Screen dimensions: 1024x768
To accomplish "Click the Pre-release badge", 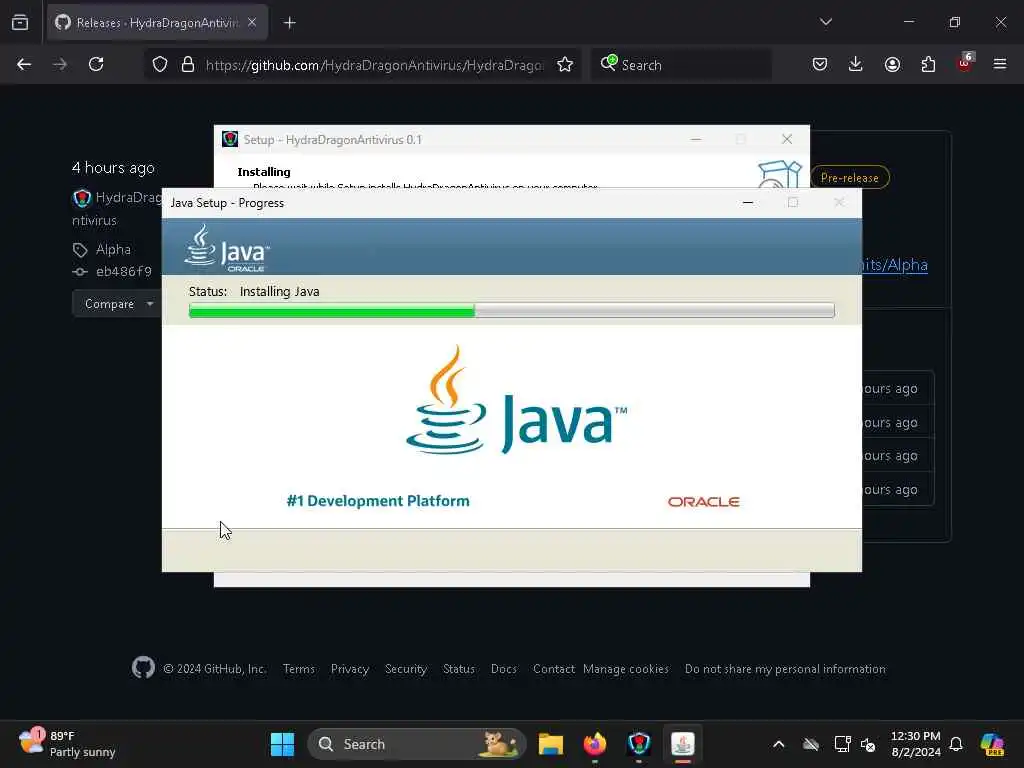I will click(x=850, y=178).
